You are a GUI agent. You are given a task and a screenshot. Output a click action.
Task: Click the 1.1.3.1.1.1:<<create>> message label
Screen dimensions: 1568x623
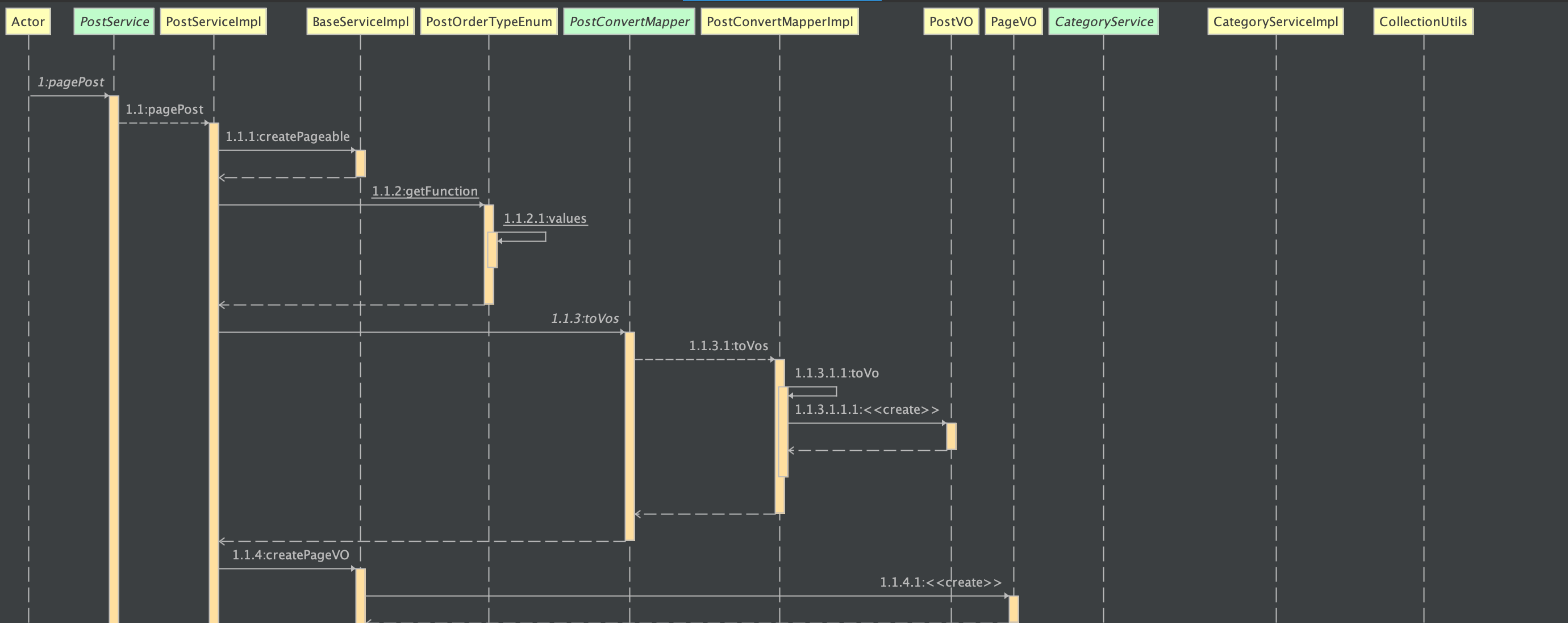[x=866, y=410]
